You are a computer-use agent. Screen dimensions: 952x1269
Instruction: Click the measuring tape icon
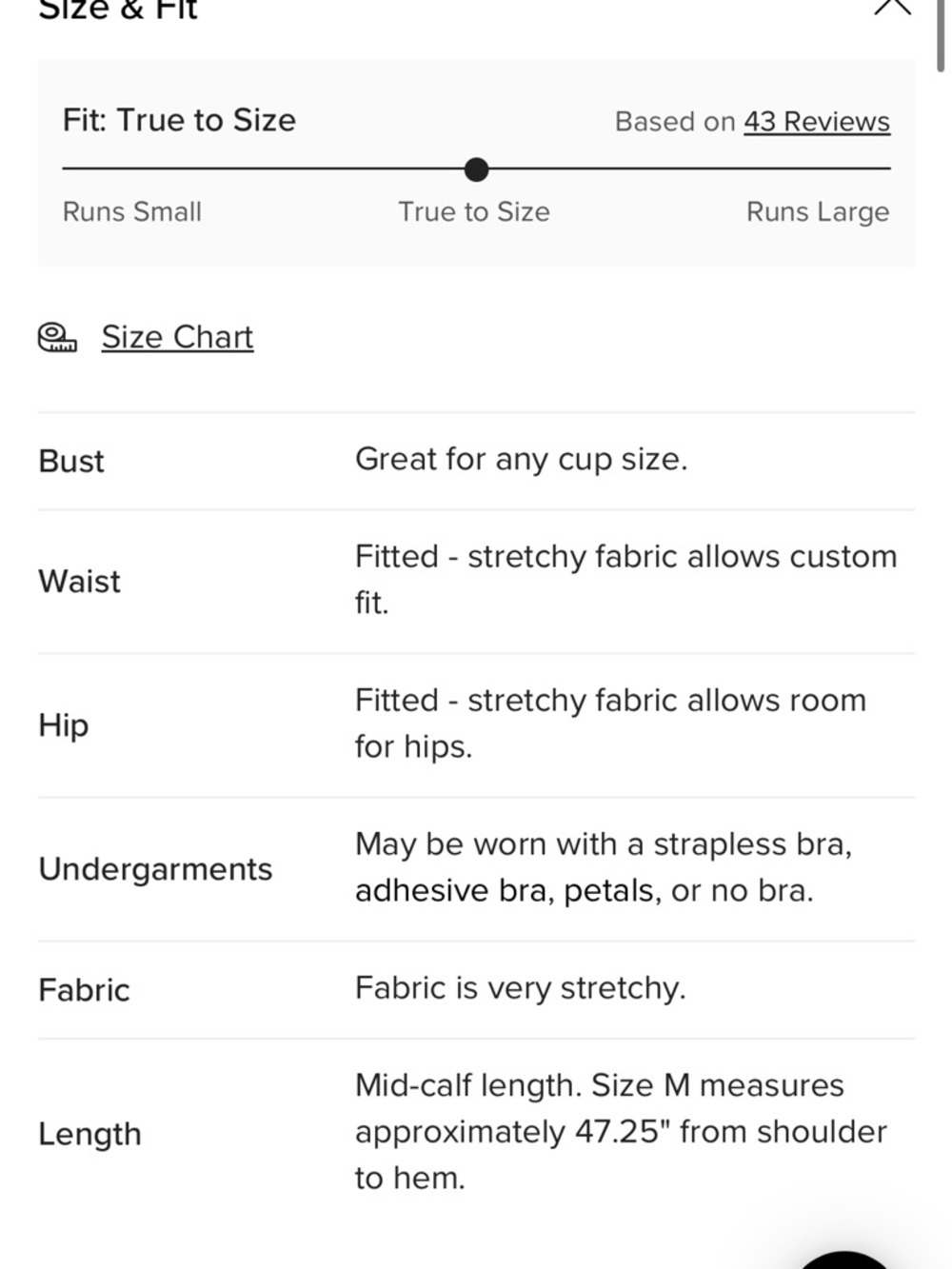click(57, 337)
